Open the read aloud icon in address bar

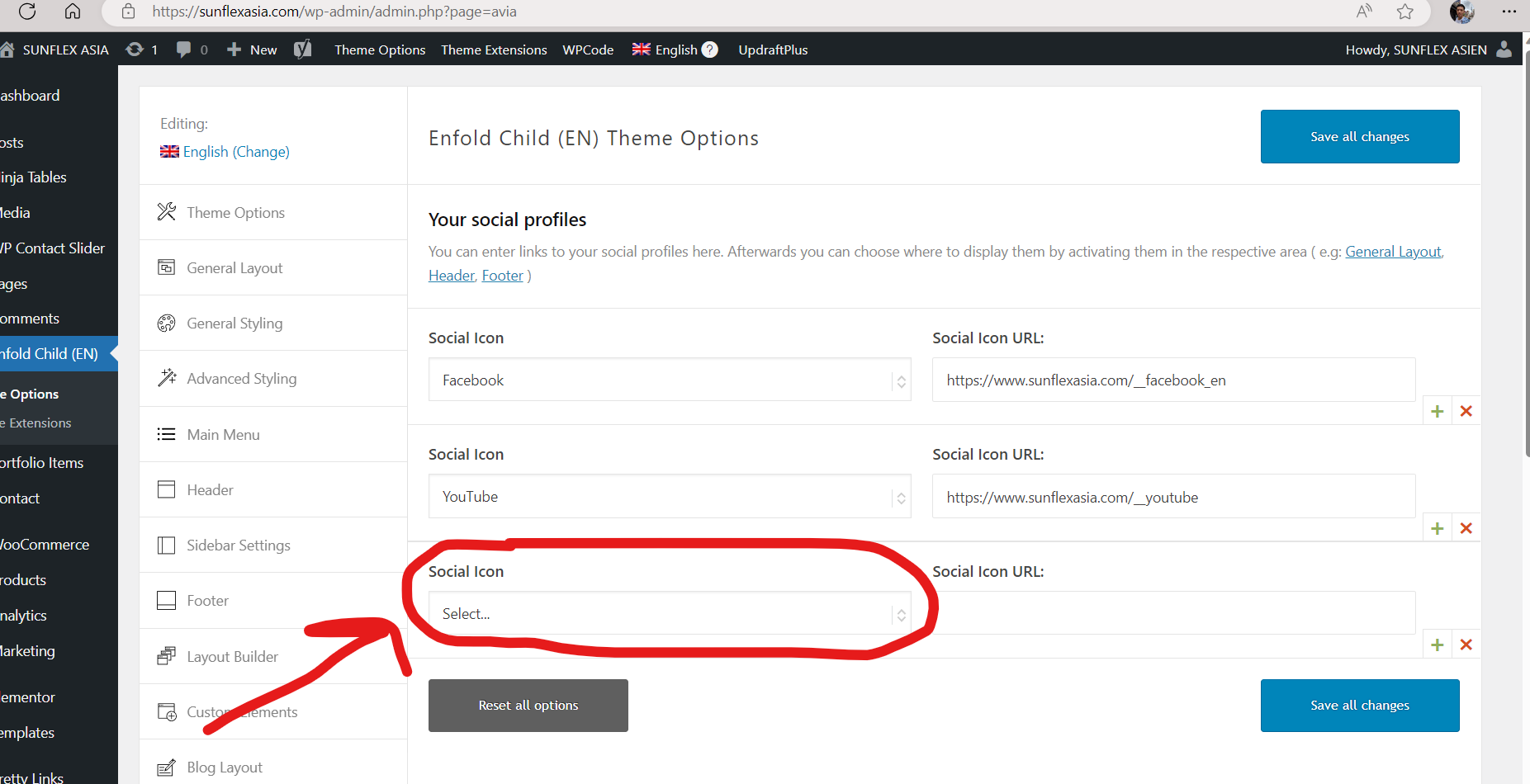coord(1364,12)
